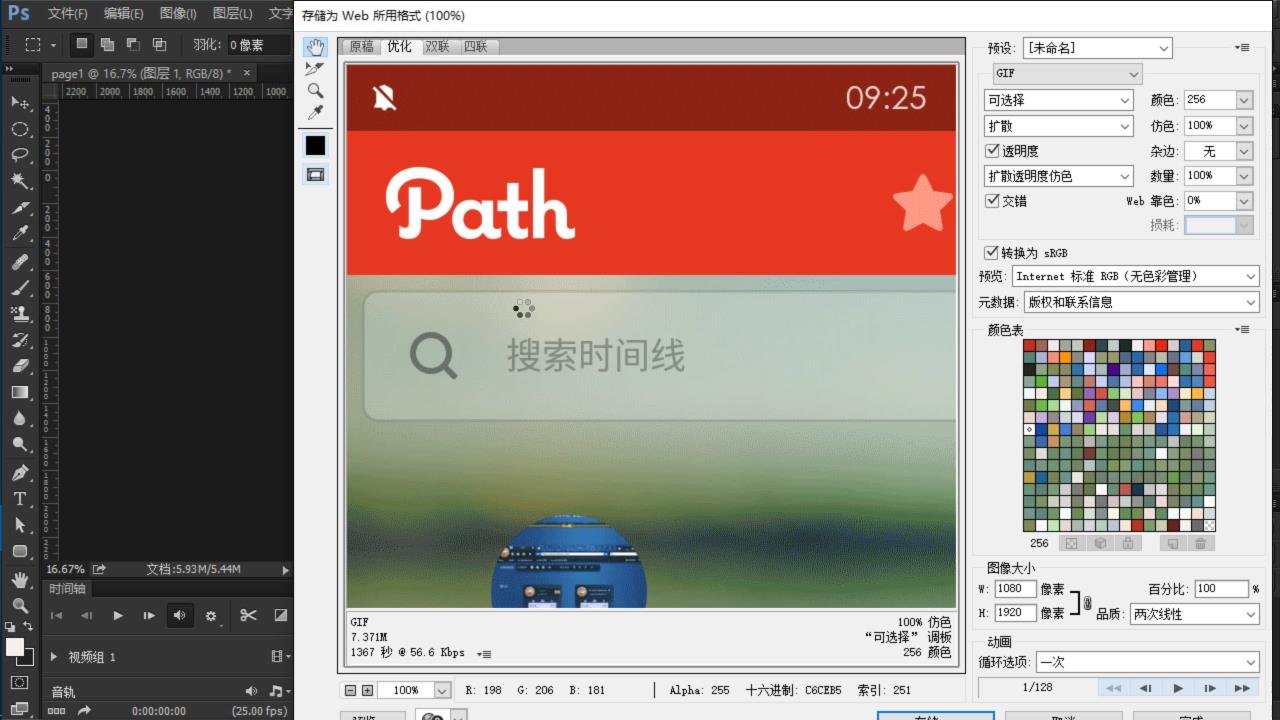Open the GIF file format dropdown

[x=1066, y=74]
